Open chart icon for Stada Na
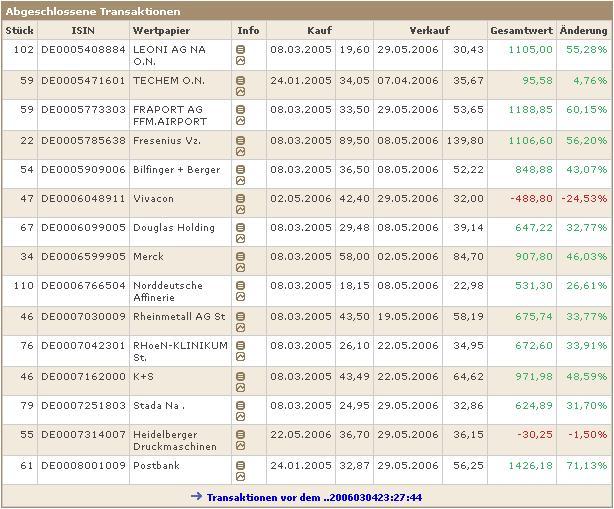The height and width of the screenshot is (509, 614). [x=240, y=417]
